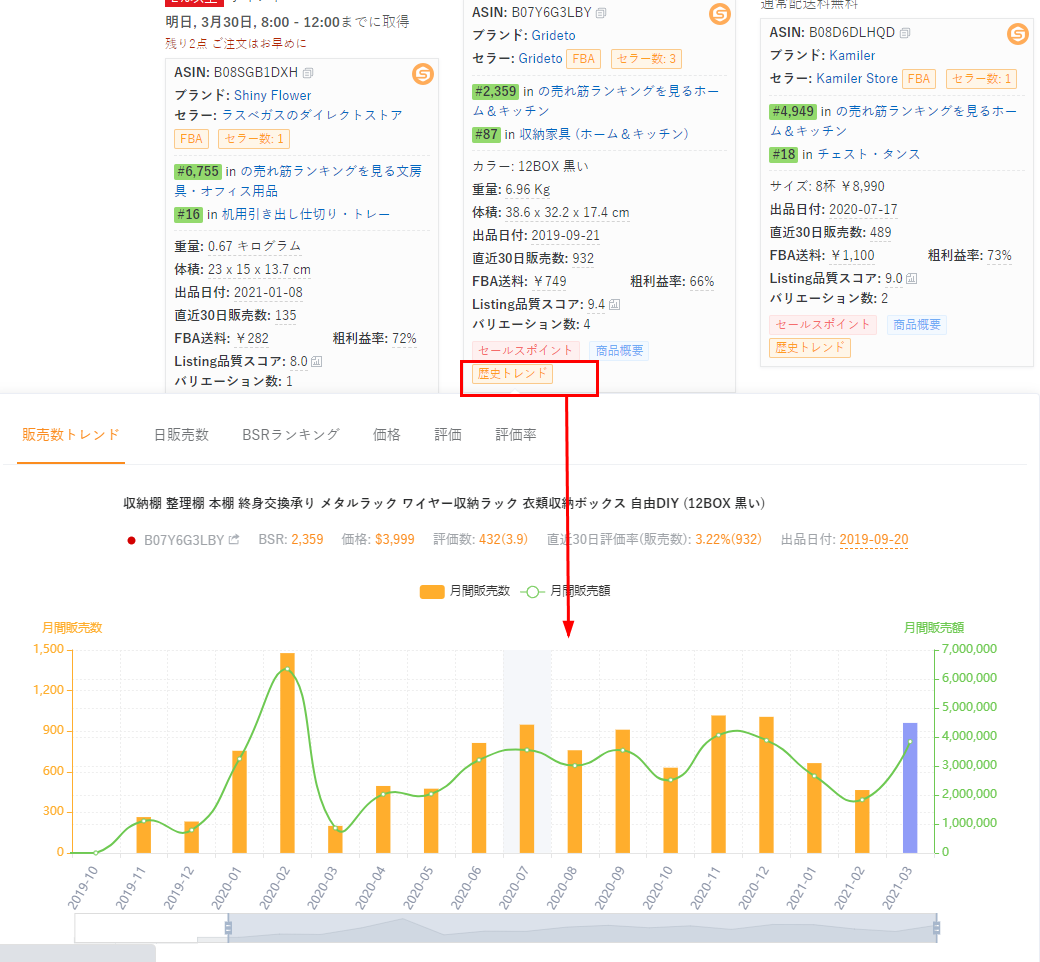Grab the right handle of the chart range slider
The height and width of the screenshot is (962, 1040).
[x=937, y=928]
